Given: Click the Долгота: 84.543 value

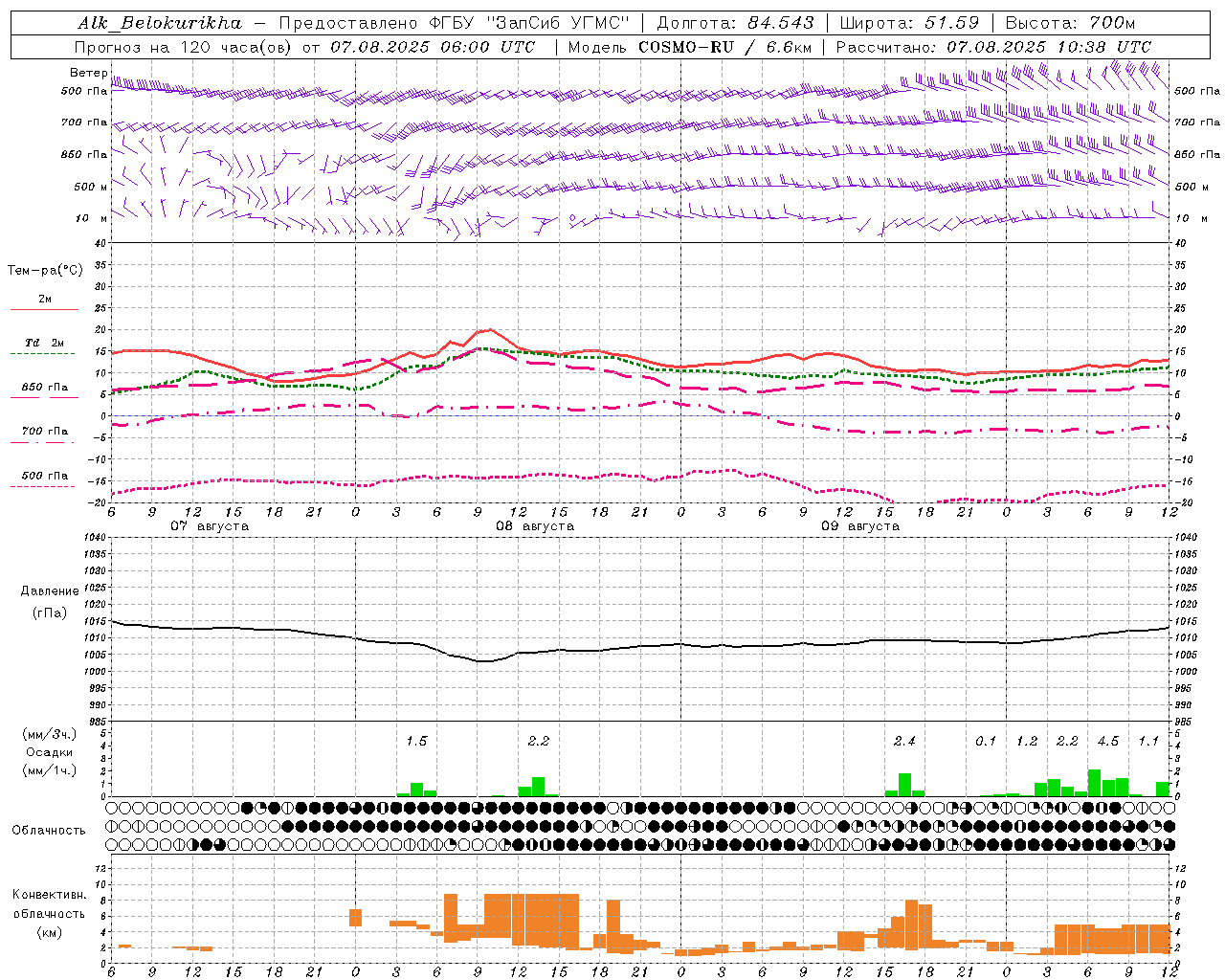Looking at the screenshot, I should pyautogui.click(x=735, y=23).
